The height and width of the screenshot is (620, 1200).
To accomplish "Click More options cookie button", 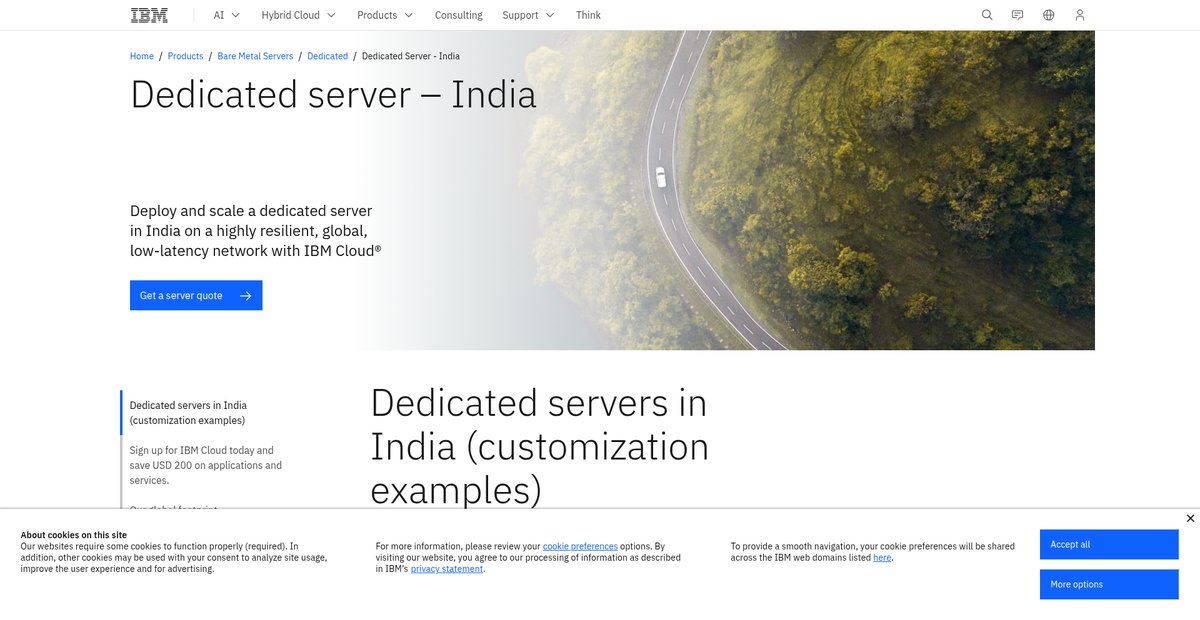I will tap(1109, 584).
